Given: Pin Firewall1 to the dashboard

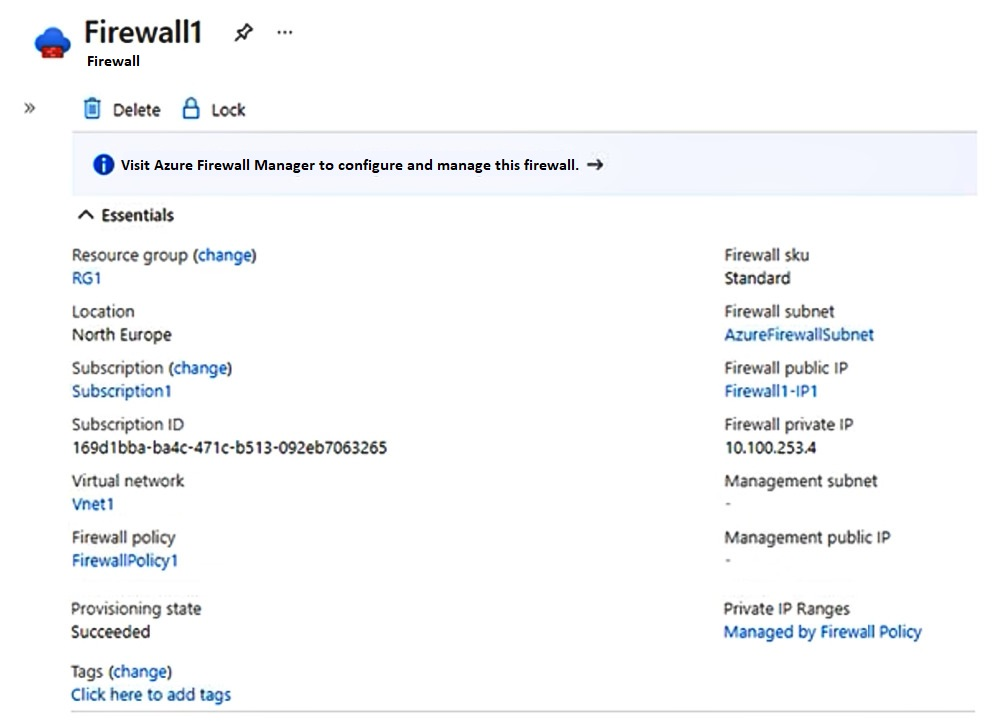Looking at the screenshot, I should pyautogui.click(x=243, y=33).
